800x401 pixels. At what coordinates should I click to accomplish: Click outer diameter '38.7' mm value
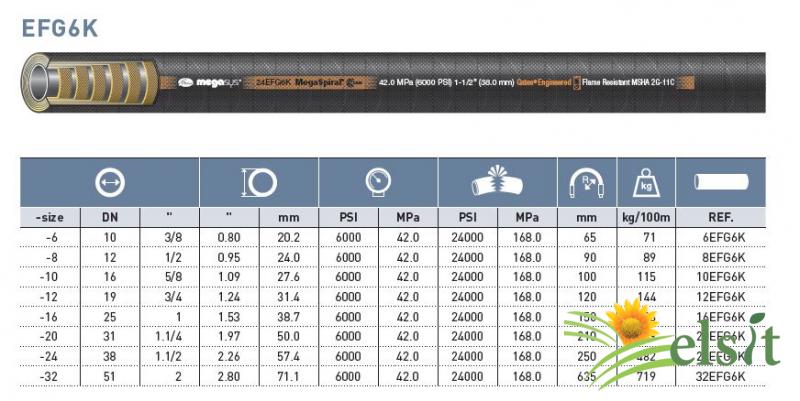289,317
